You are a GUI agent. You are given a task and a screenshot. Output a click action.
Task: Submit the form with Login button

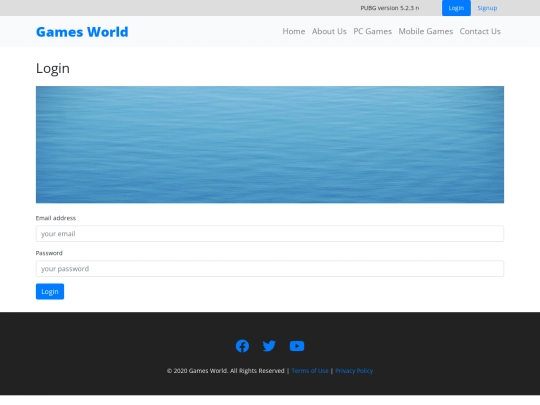[x=50, y=291]
